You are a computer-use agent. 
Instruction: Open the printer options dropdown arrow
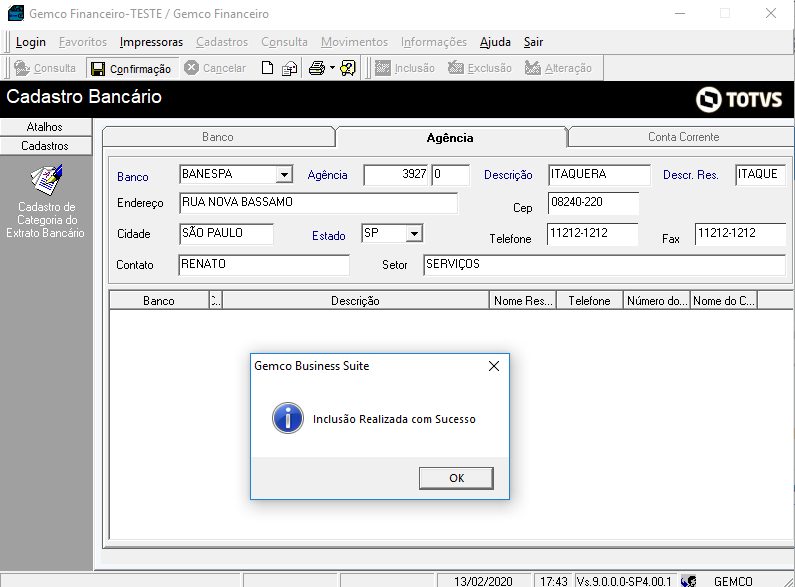point(332,67)
